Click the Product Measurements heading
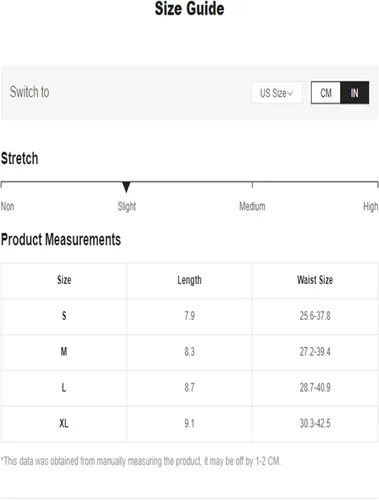The width and height of the screenshot is (379, 500). click(61, 240)
